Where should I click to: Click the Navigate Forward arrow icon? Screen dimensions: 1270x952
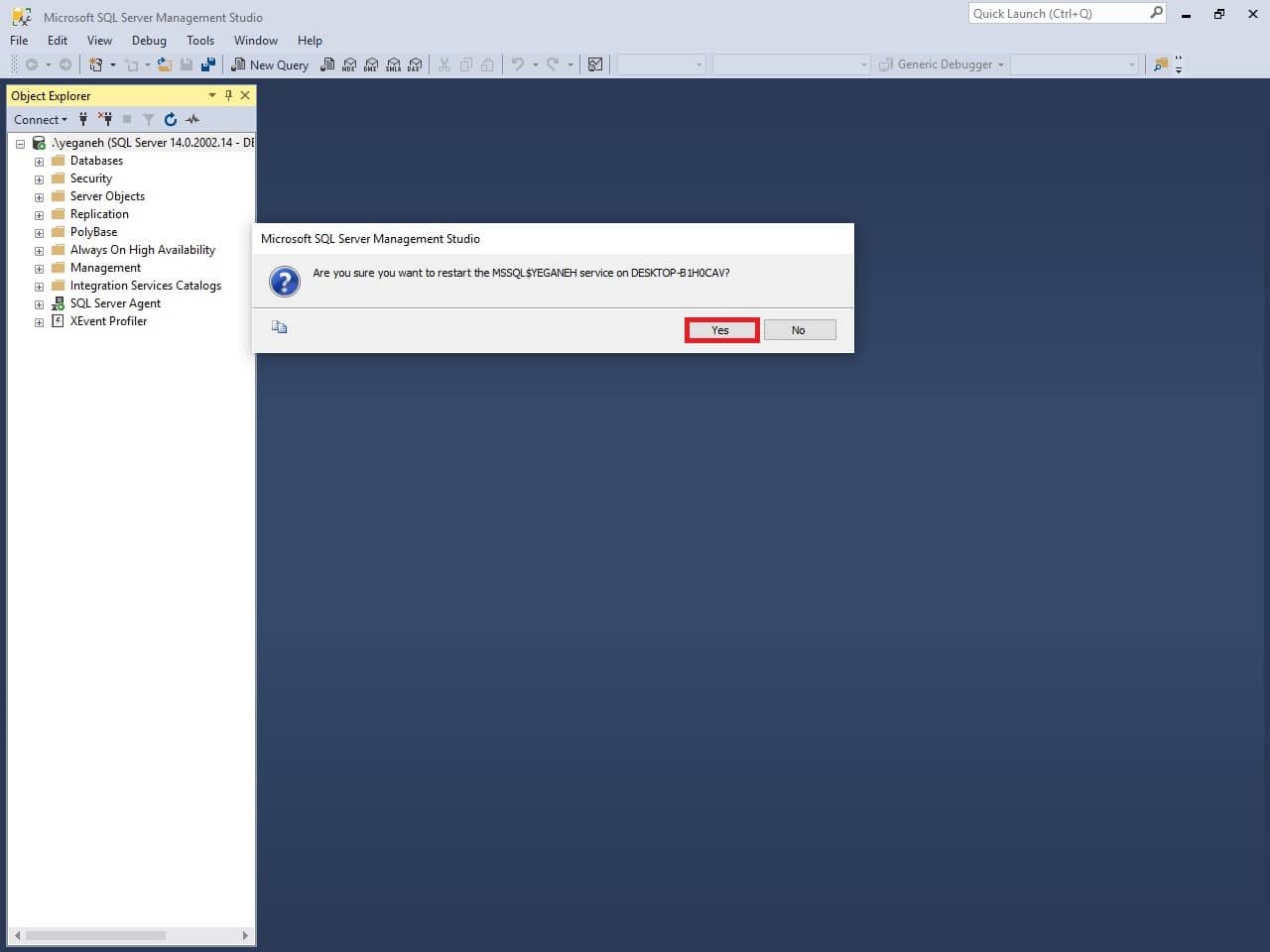tap(65, 64)
